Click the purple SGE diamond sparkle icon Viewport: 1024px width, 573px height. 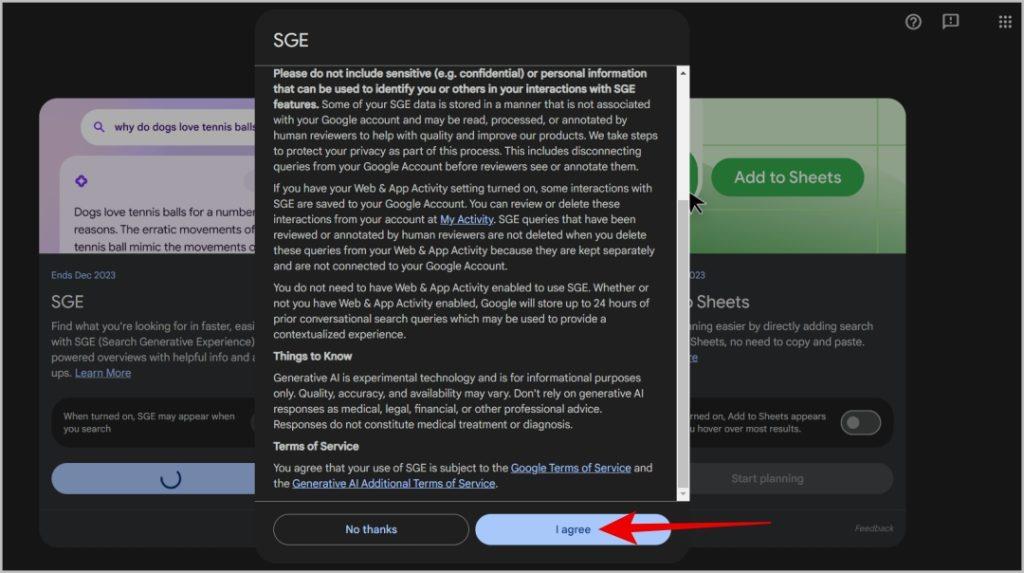(x=81, y=181)
